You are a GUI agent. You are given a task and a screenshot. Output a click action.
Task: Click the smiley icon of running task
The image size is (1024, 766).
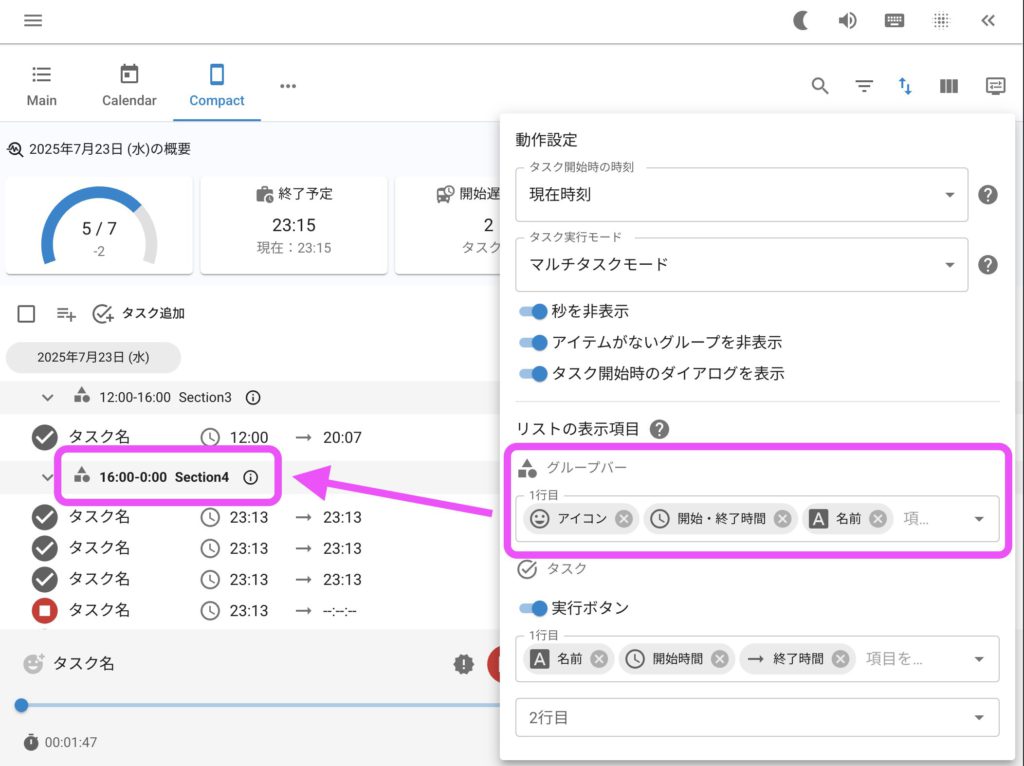(33, 663)
